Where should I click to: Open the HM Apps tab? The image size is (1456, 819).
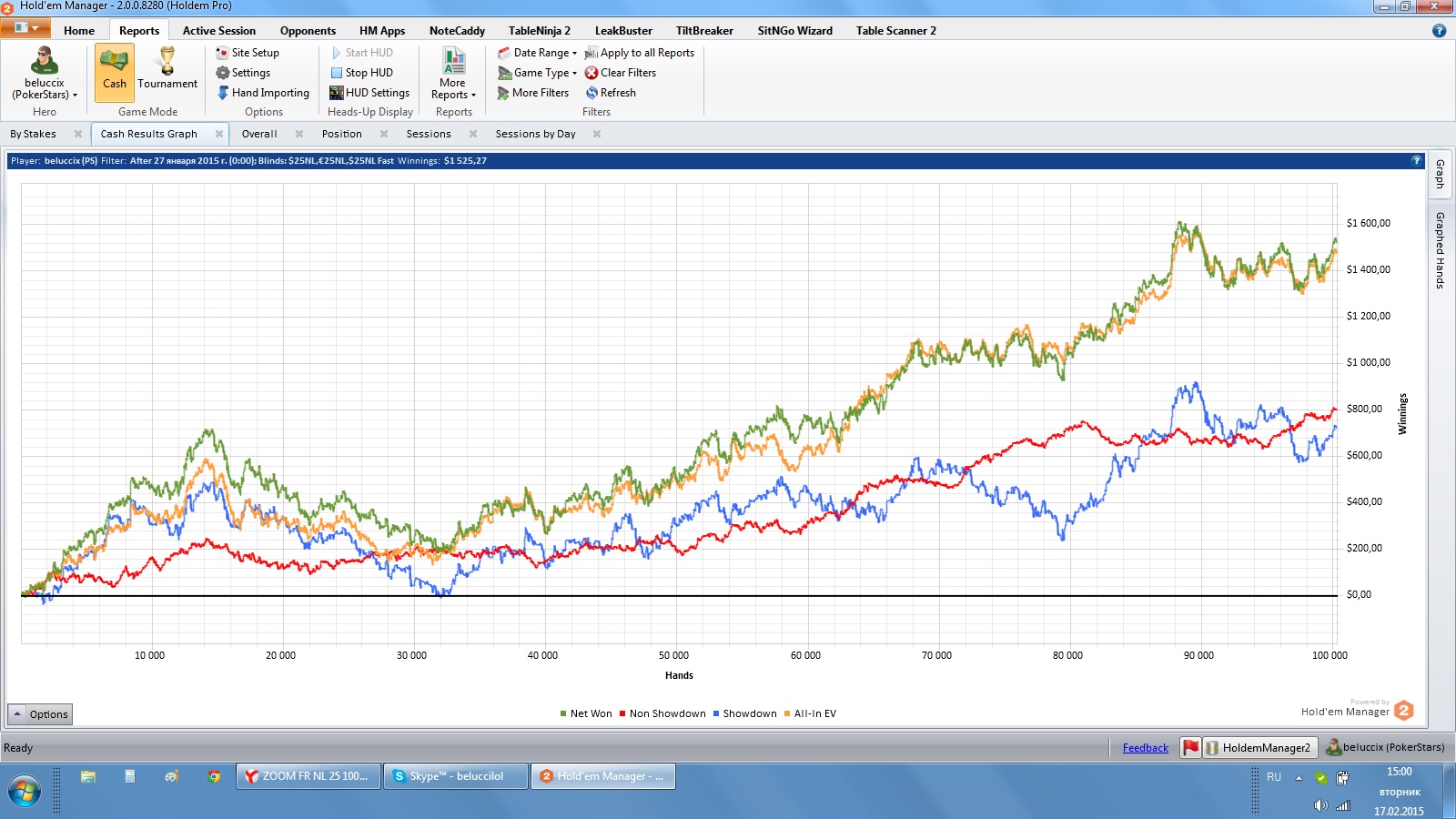point(382,30)
